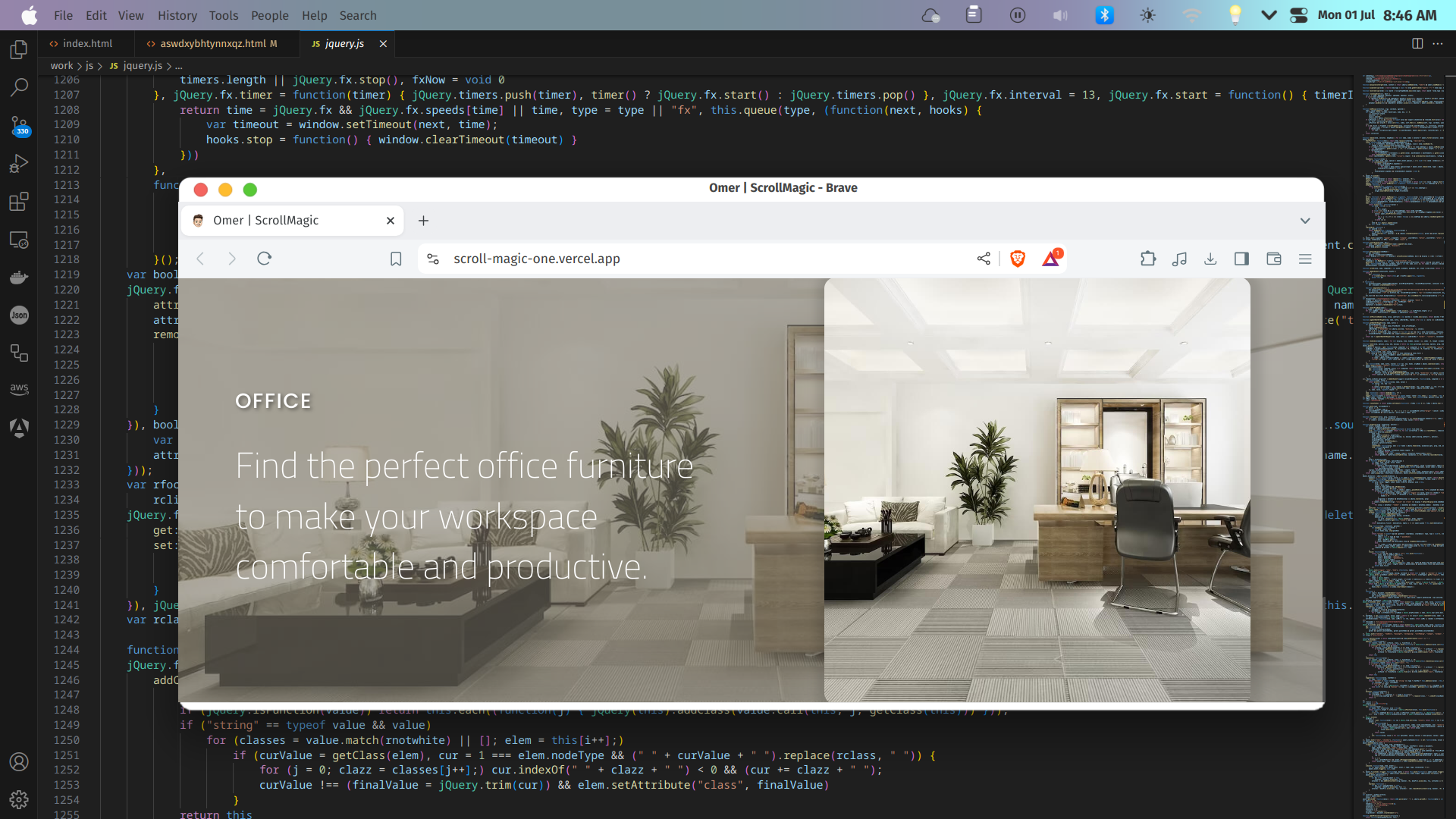Open the Extensions view in activity bar
The height and width of the screenshot is (819, 1456).
point(19,202)
